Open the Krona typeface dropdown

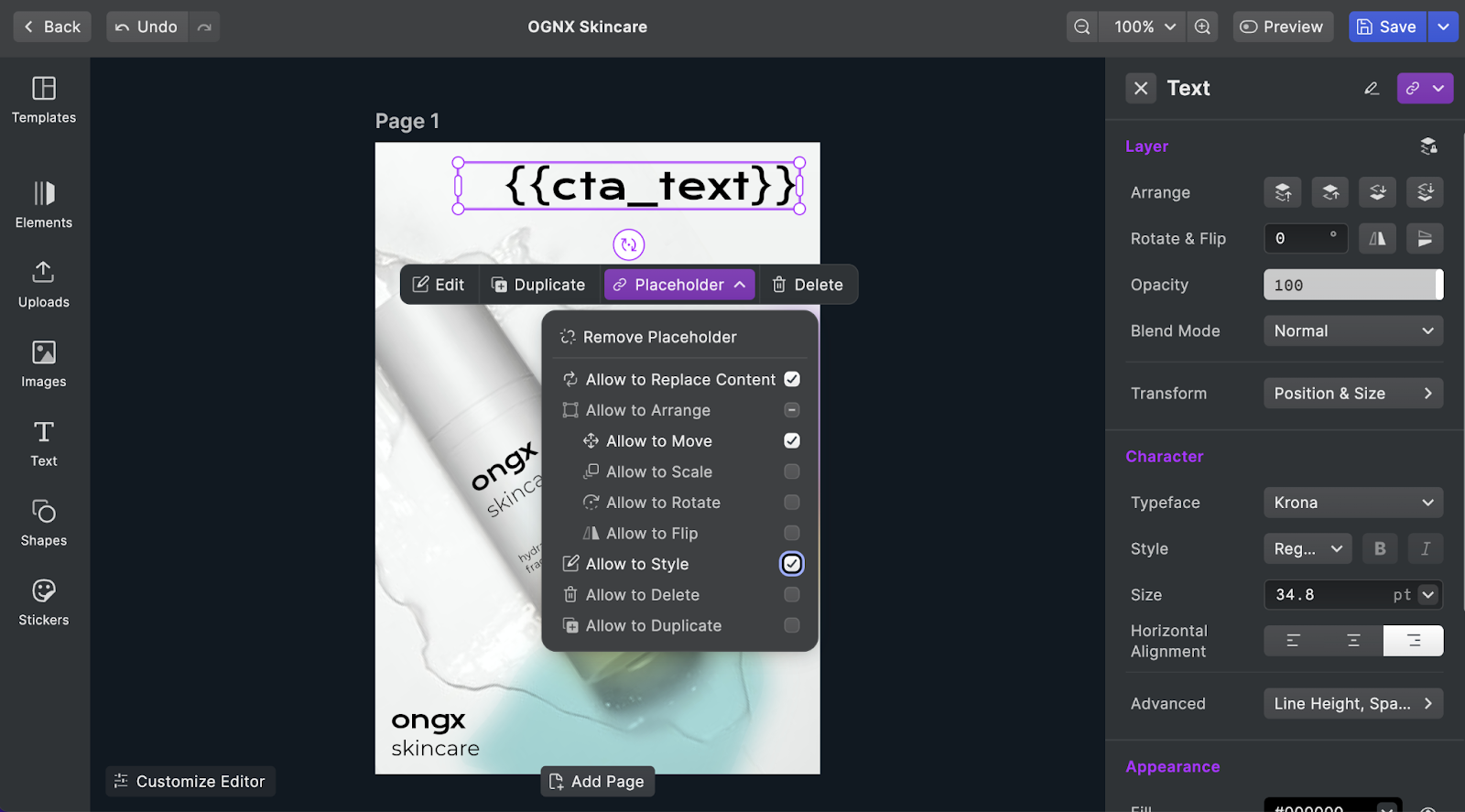click(1353, 502)
